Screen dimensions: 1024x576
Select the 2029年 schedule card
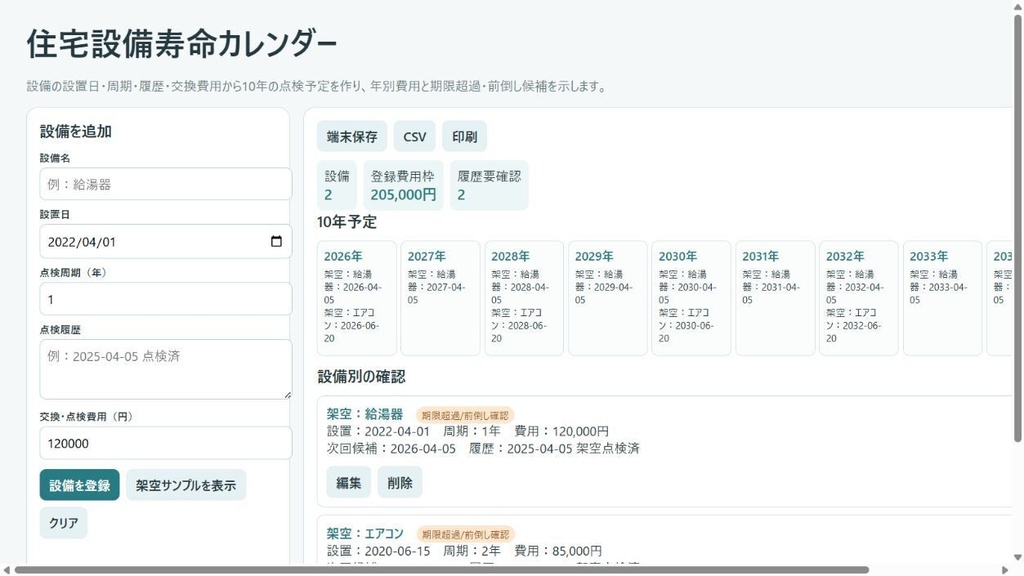607,298
